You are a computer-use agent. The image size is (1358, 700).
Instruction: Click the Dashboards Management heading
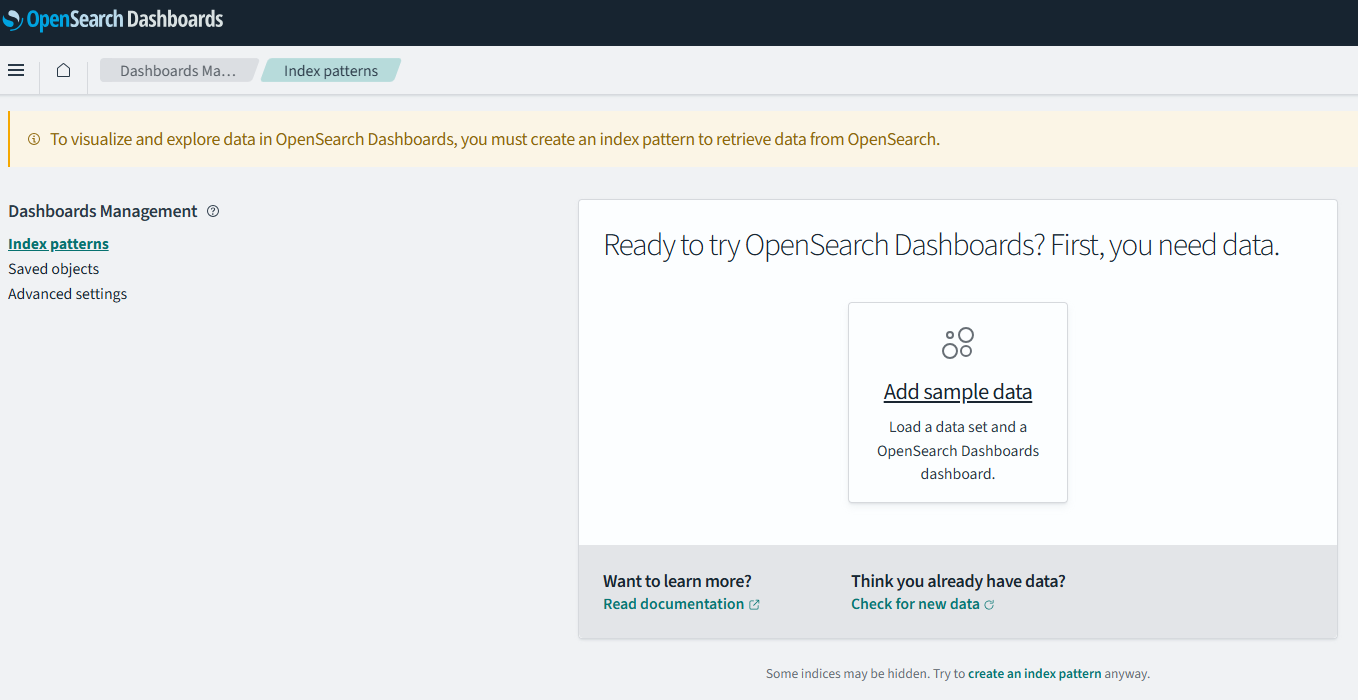[102, 211]
